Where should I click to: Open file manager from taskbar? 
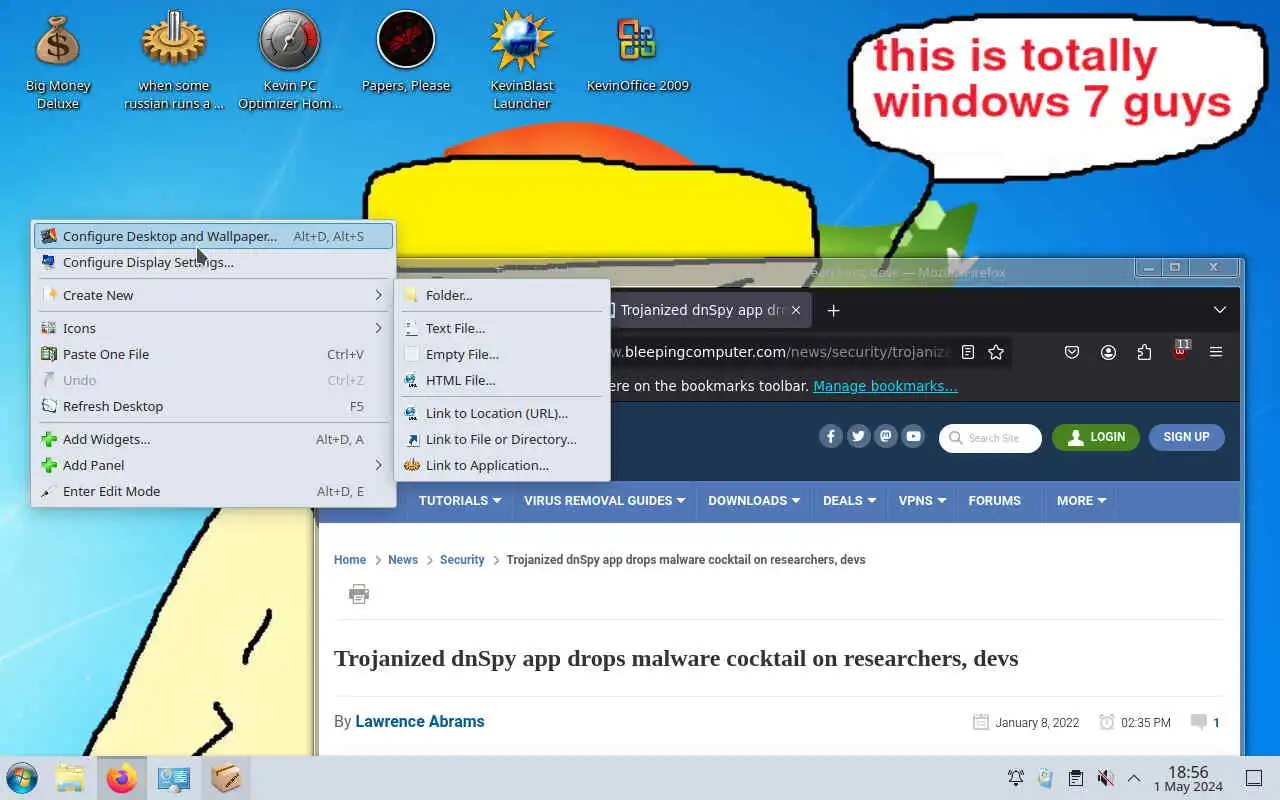[x=70, y=778]
